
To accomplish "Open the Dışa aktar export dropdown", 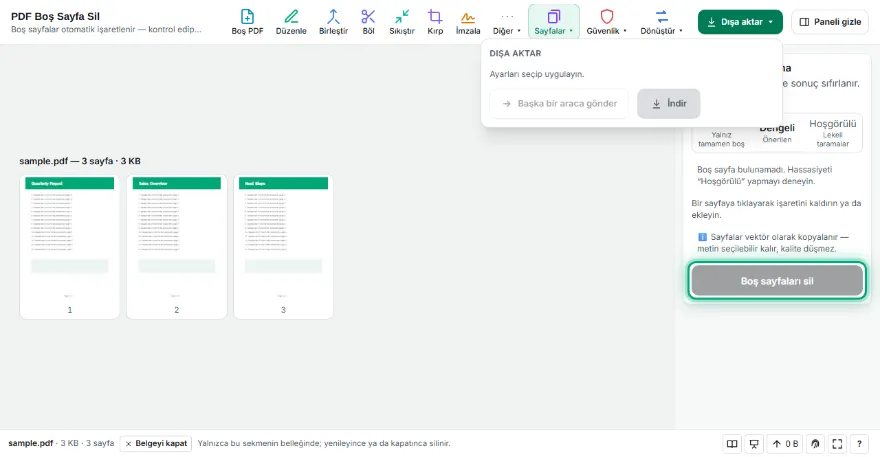I will pyautogui.click(x=740, y=22).
